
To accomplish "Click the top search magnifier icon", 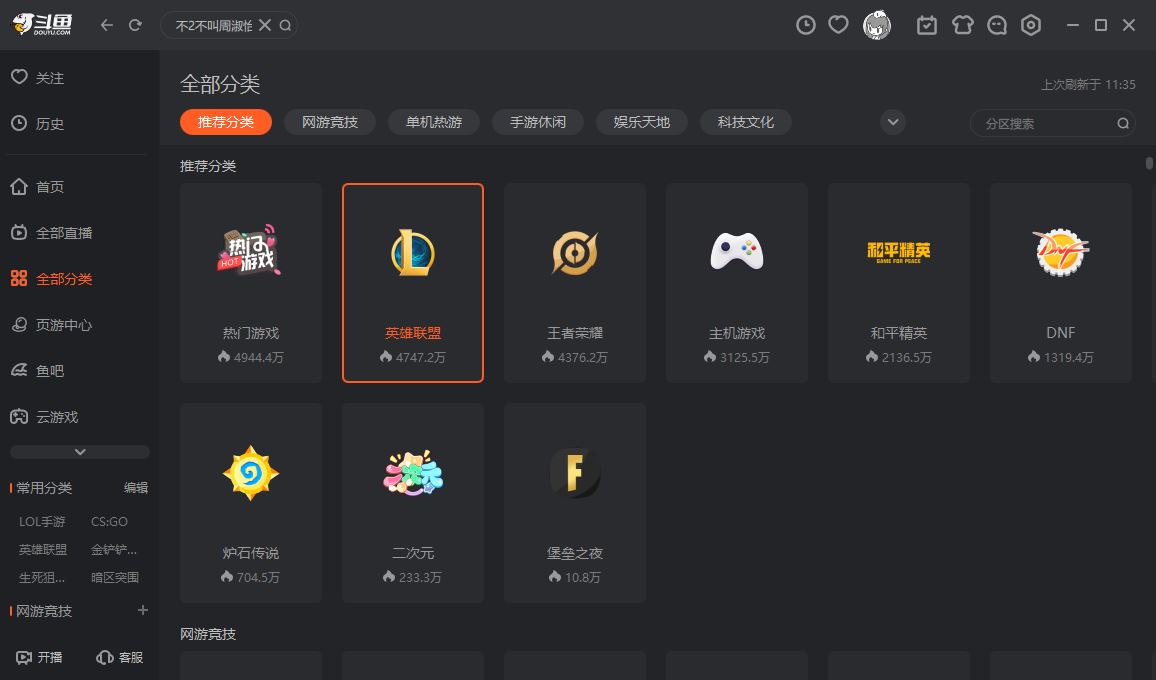I will point(285,25).
